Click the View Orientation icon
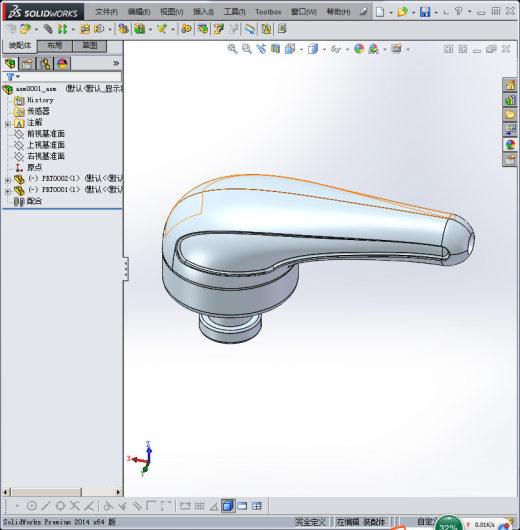The image size is (520, 530). [290, 49]
